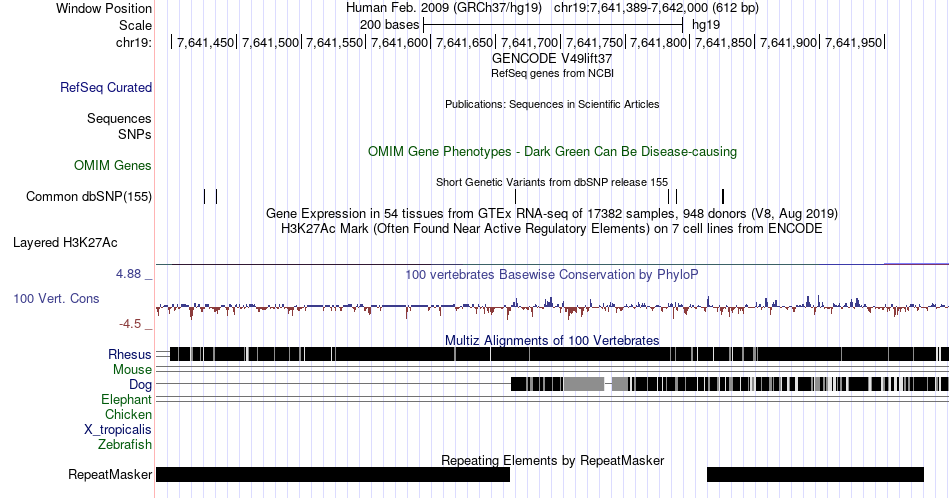Viewport: 950px width, 498px height.
Task: Click the Dog alignment block
Action: [x=729, y=384]
